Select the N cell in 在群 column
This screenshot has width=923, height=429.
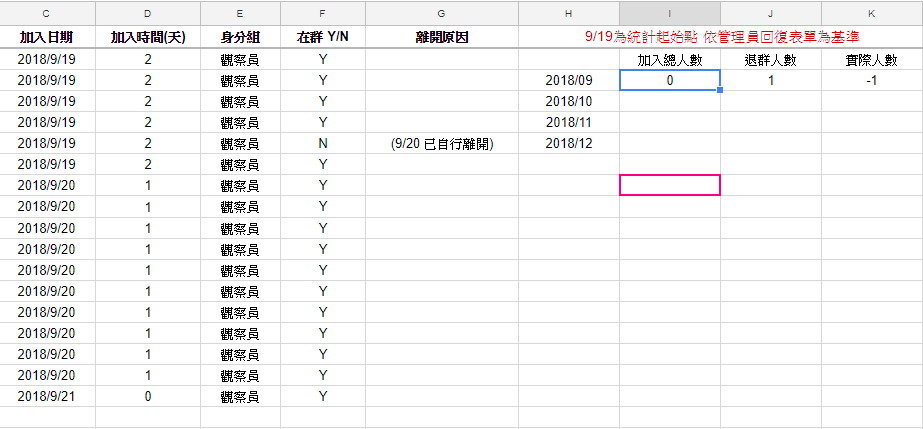(323, 144)
